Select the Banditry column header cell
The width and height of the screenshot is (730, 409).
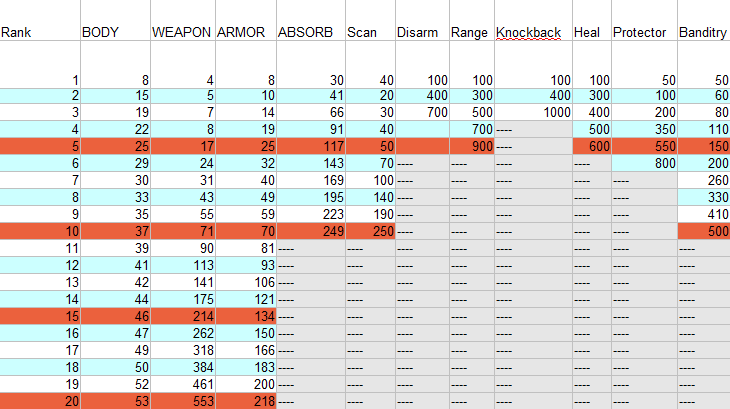tap(703, 33)
